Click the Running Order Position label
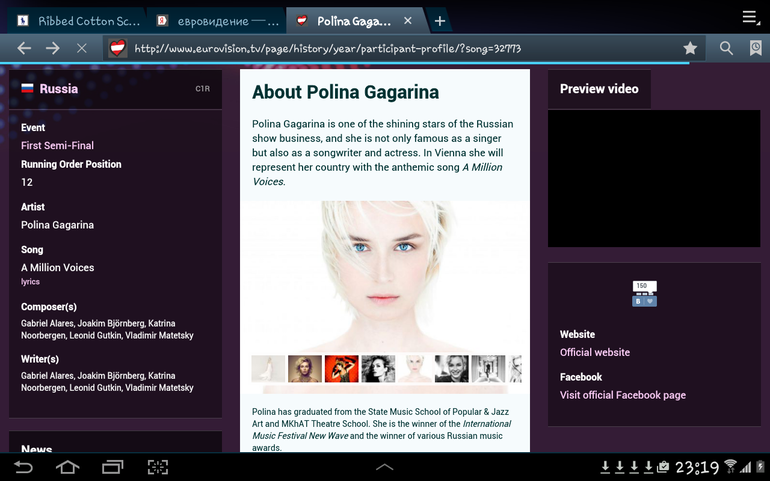 pos(71,164)
